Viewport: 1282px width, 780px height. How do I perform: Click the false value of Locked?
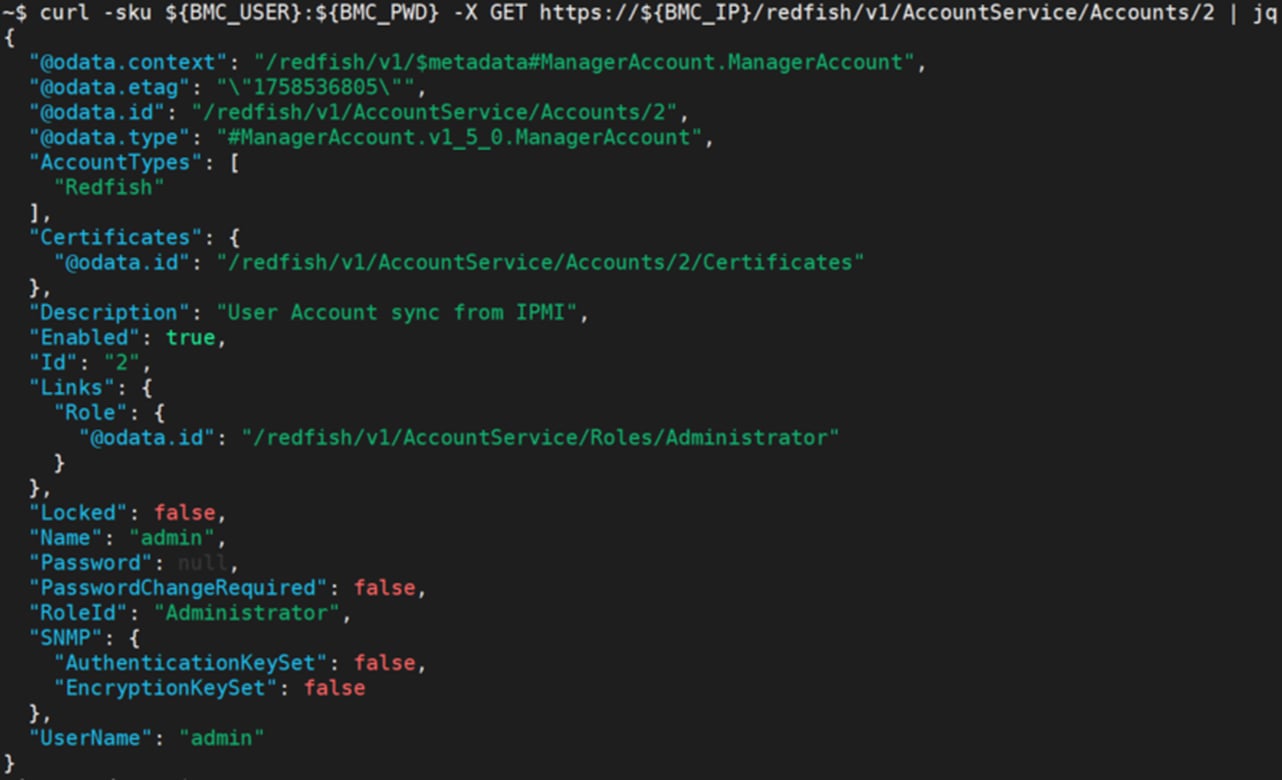click(x=184, y=512)
